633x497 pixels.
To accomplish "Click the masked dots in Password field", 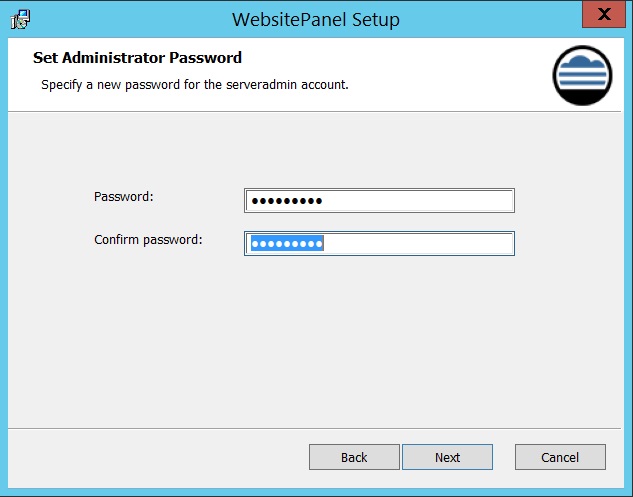I will click(x=287, y=201).
